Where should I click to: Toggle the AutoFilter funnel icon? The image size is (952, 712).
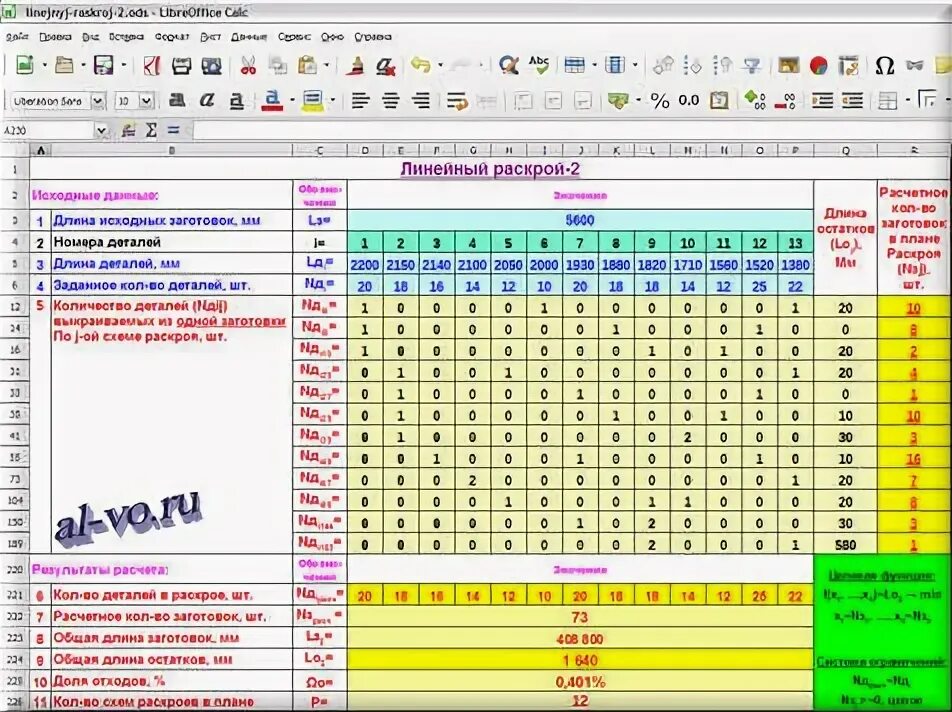pyautogui.click(x=753, y=65)
